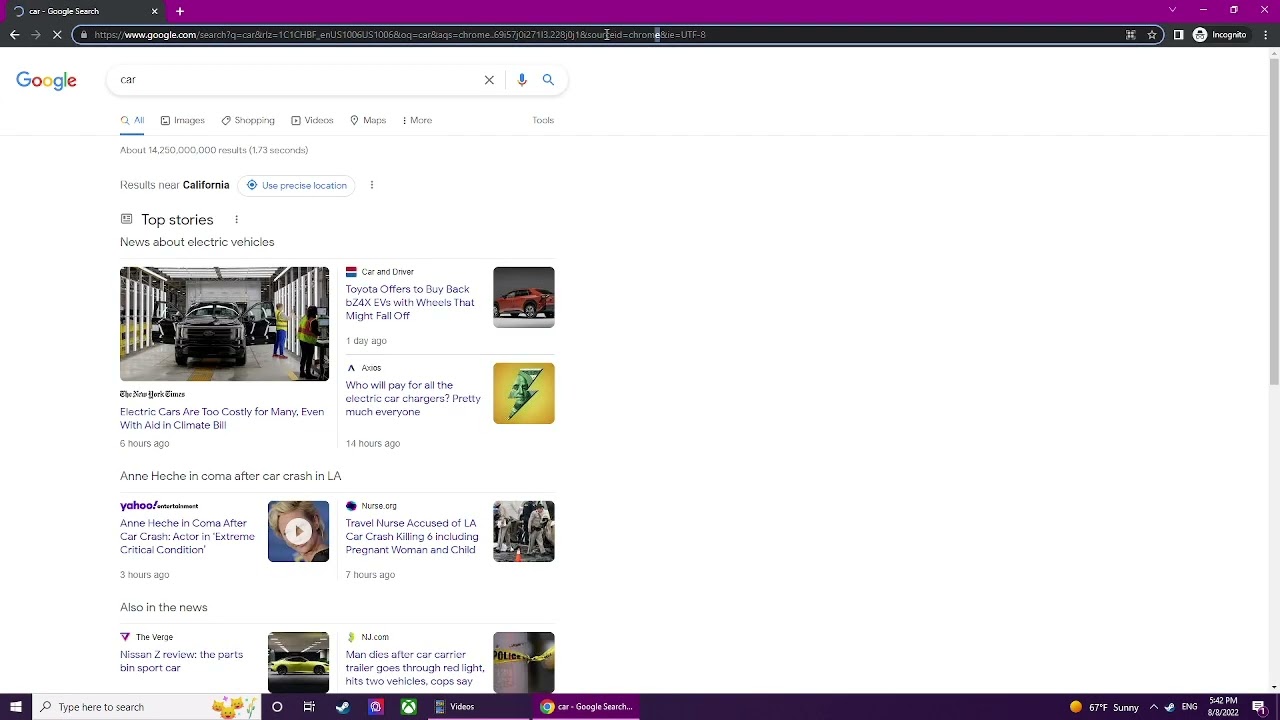The image size is (1280, 720).
Task: Open Travel Nurse Accused article
Action: 412,536
